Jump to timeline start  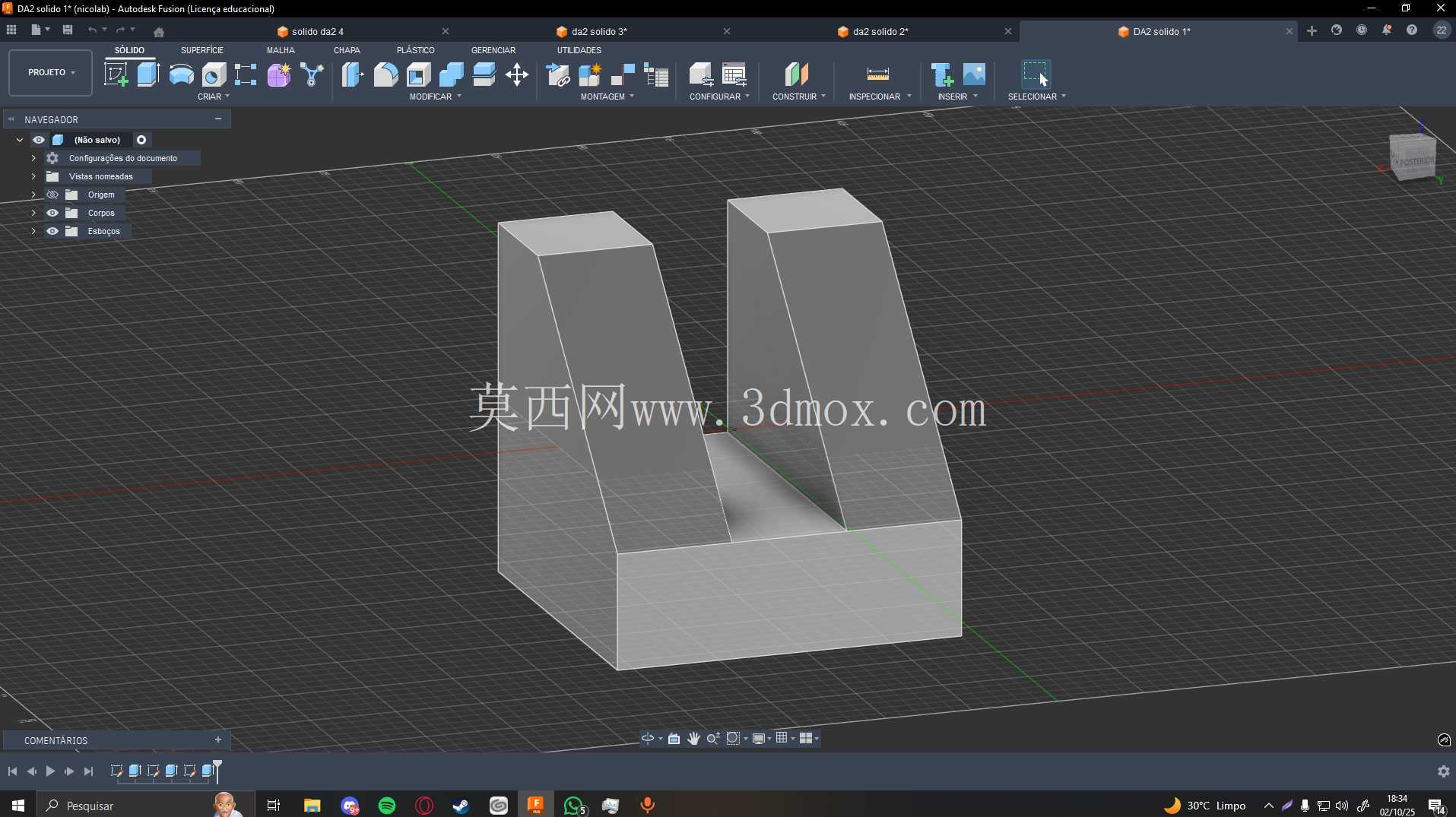point(12,771)
